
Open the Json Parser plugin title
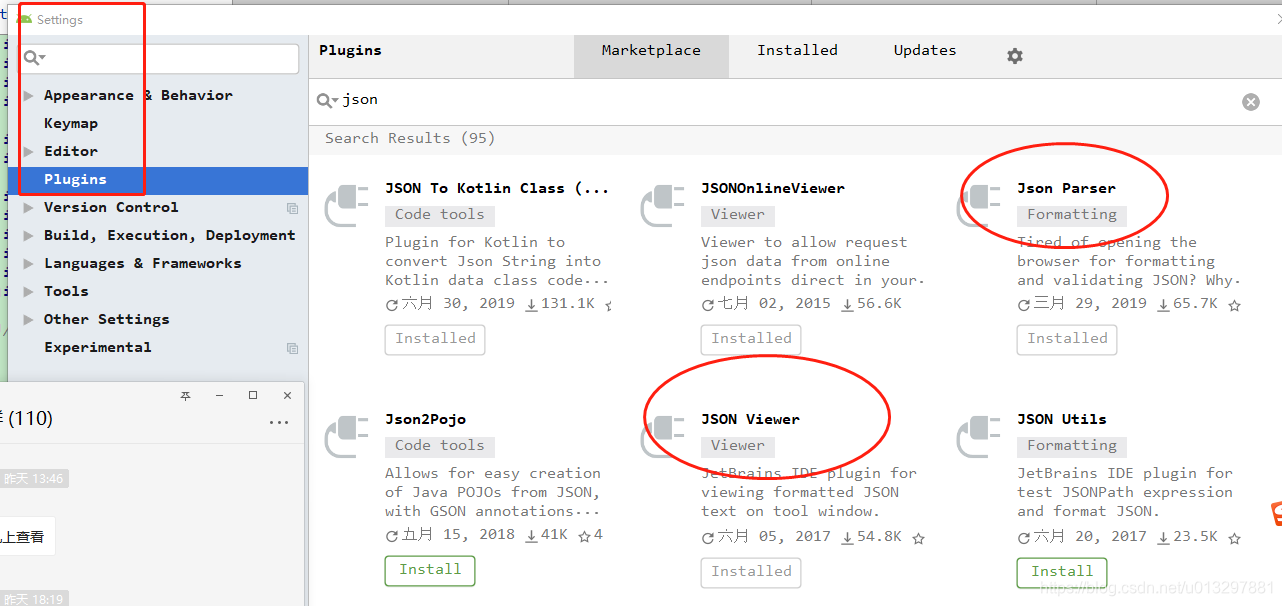[1066, 188]
